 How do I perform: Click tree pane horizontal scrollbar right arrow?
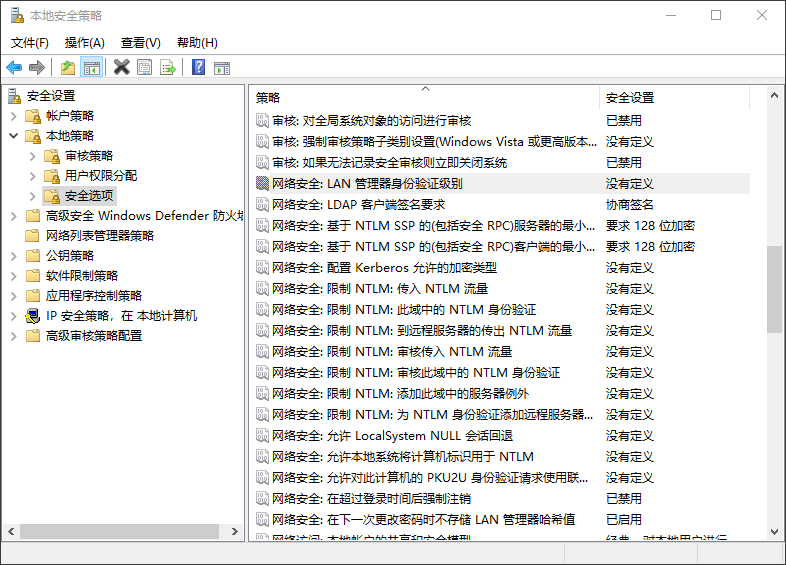coord(235,531)
